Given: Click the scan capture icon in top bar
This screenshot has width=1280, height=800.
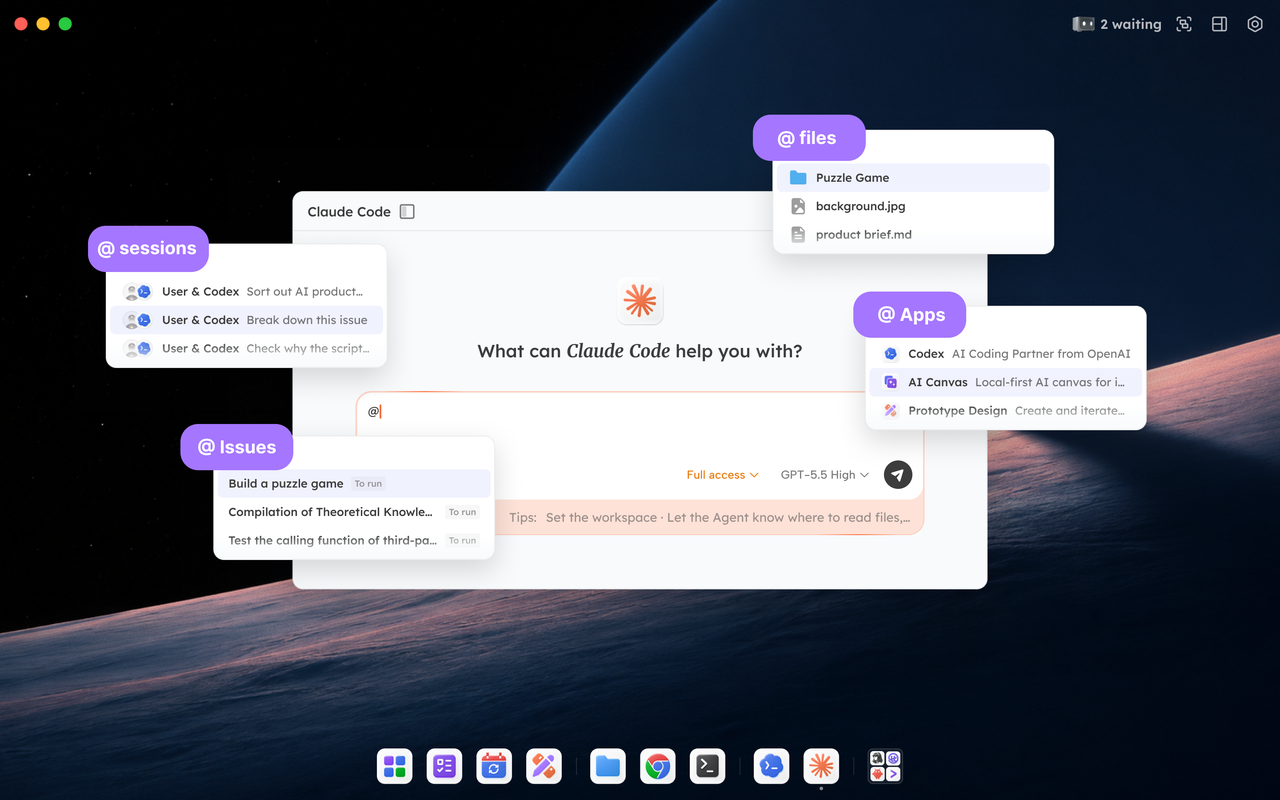Looking at the screenshot, I should click(x=1184, y=24).
